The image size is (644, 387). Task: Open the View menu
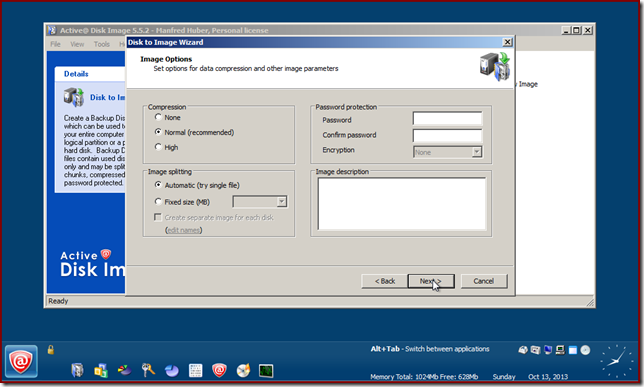(77, 44)
